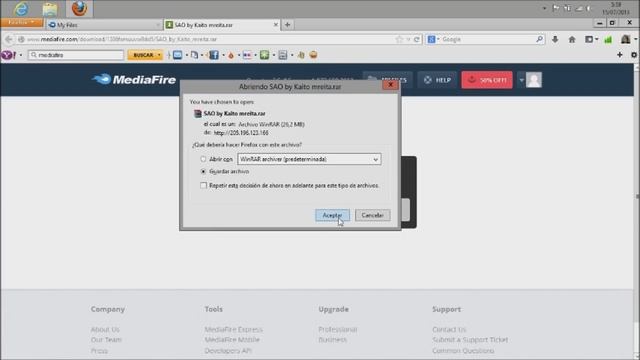Screen dimensions: 640x360
Task: Click the Aceptar button
Action: point(332,216)
